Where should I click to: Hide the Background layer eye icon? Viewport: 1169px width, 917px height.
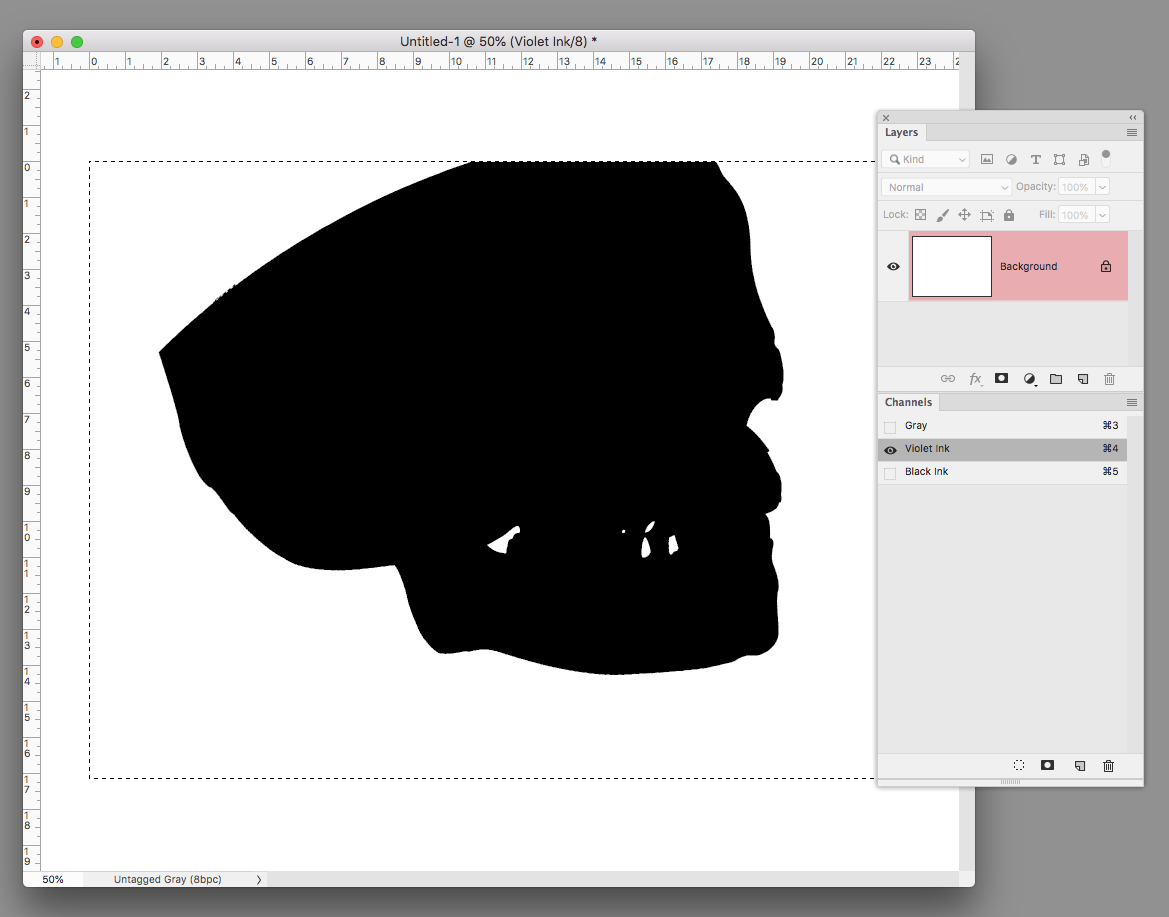pos(893,267)
